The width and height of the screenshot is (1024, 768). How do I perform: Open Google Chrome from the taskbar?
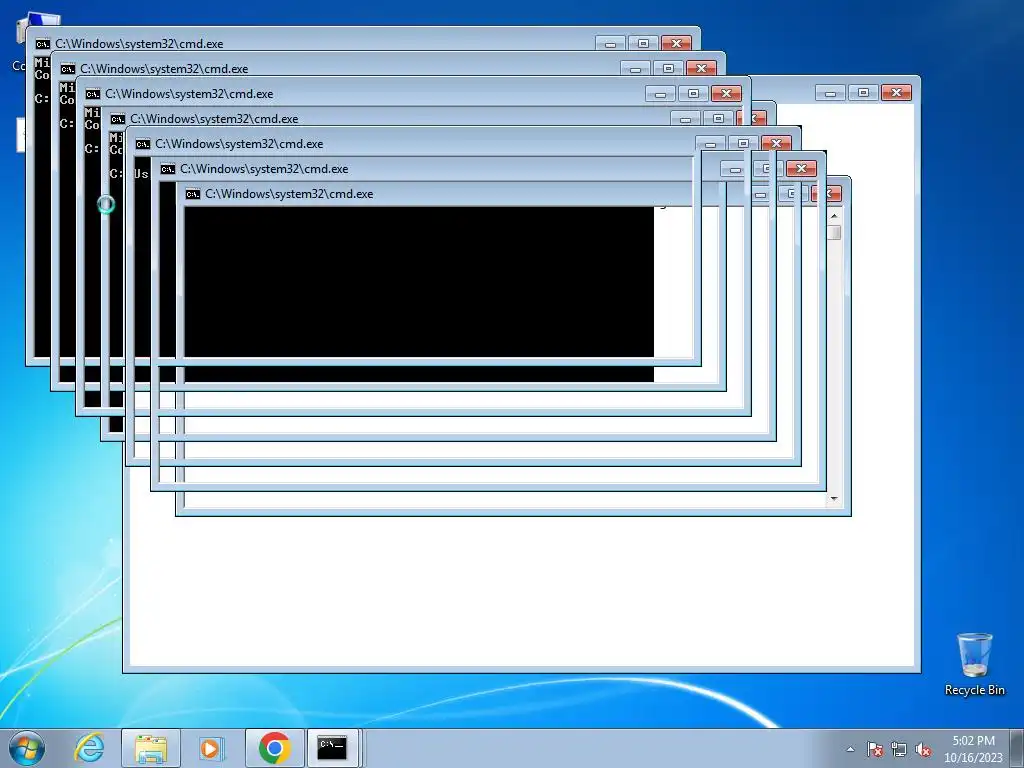274,748
